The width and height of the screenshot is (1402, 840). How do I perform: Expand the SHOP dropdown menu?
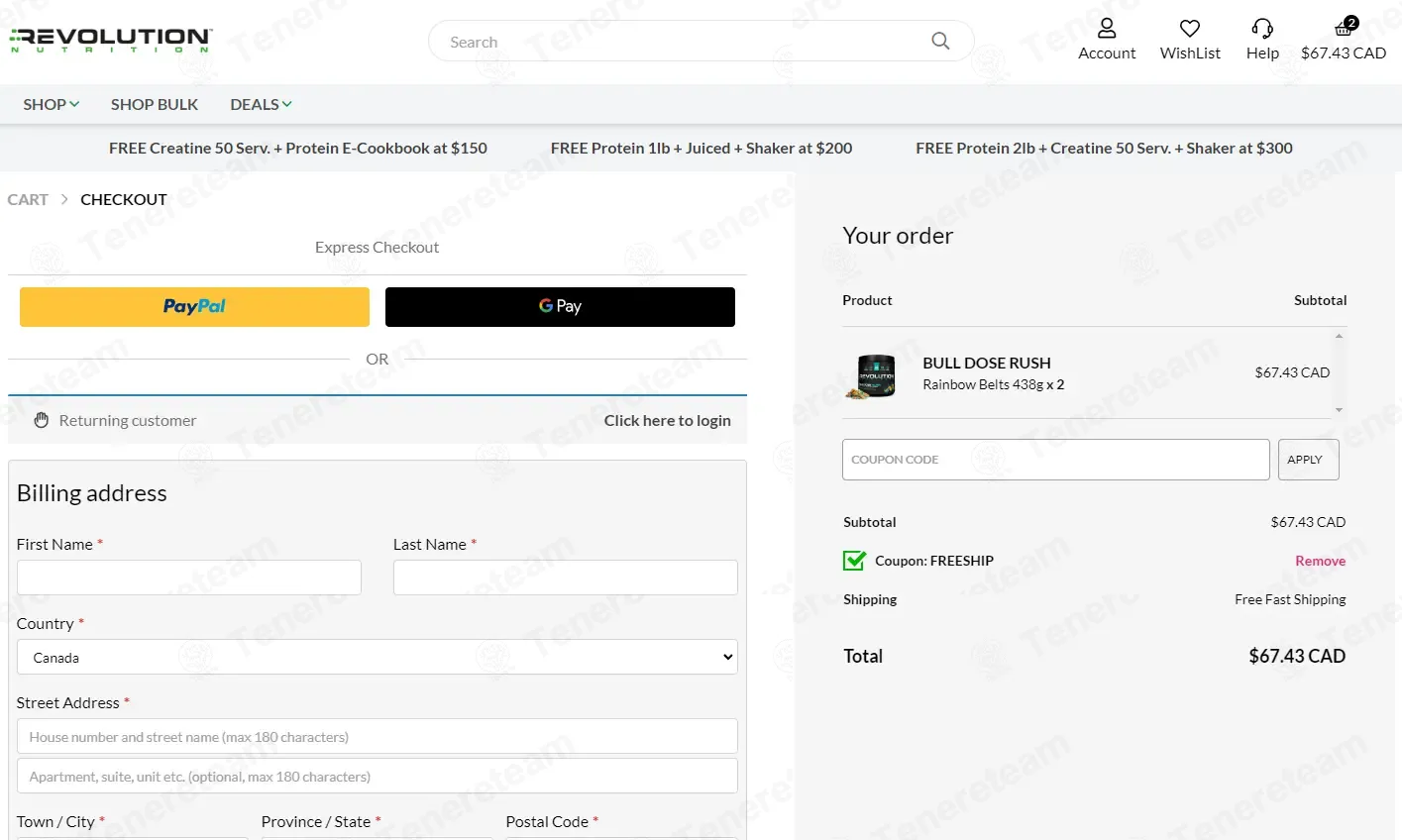52,104
